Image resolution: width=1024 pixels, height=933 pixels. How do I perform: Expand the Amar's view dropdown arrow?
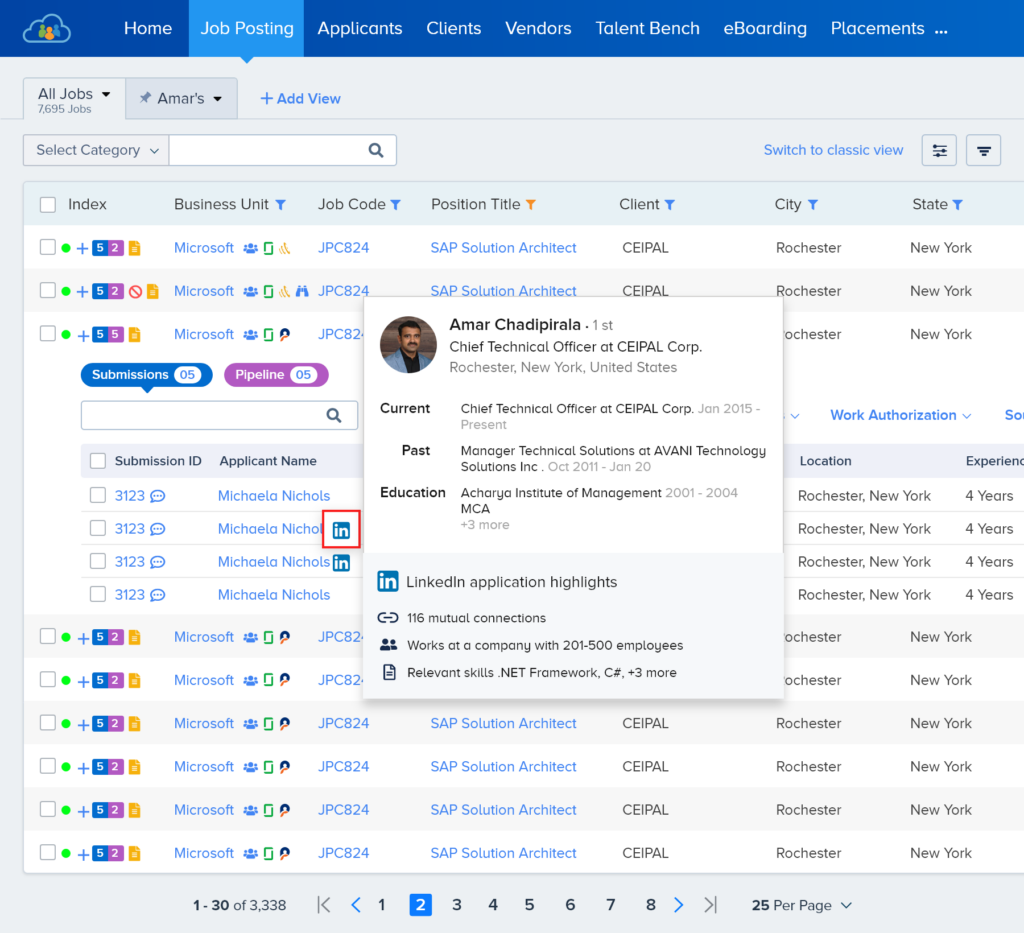coord(218,99)
